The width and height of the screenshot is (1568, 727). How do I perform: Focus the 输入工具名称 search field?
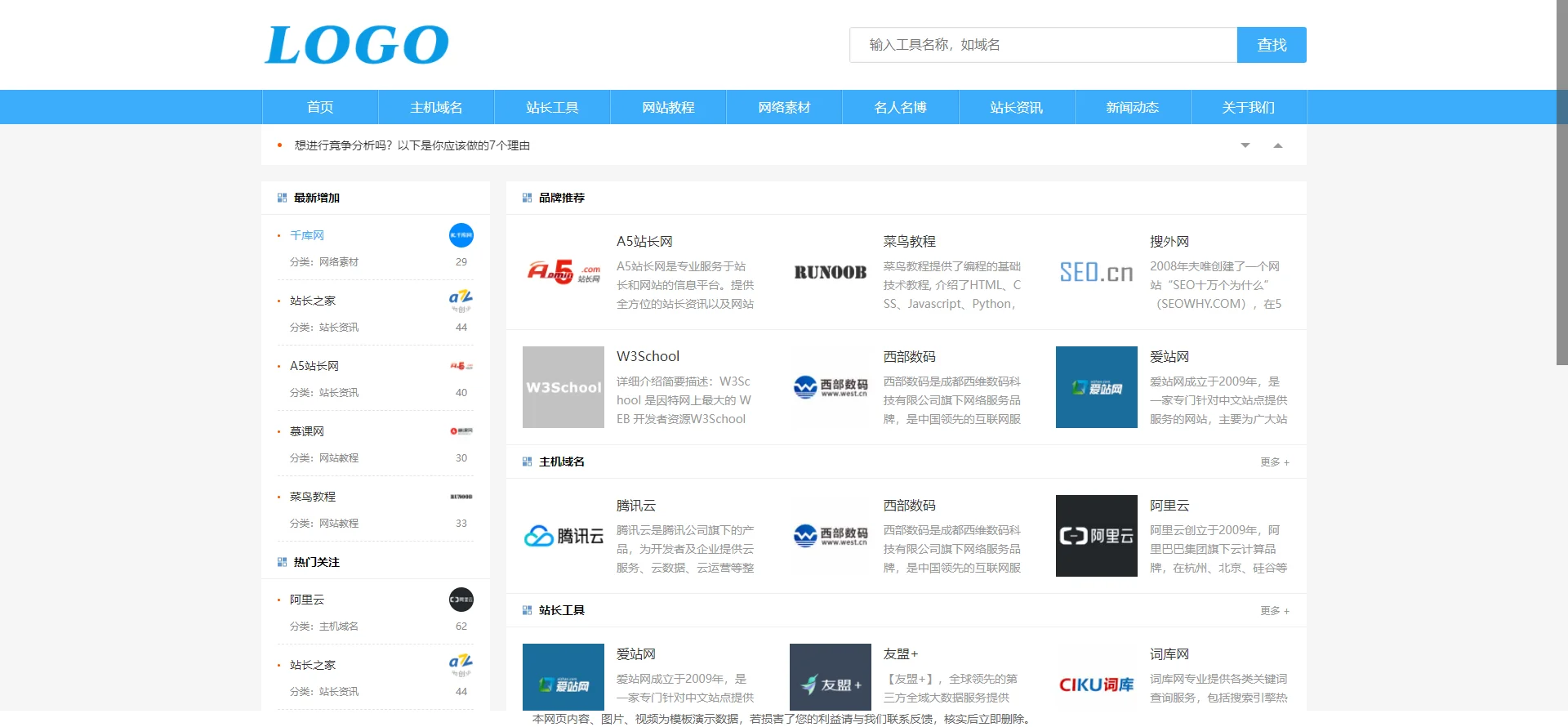[x=1043, y=45]
